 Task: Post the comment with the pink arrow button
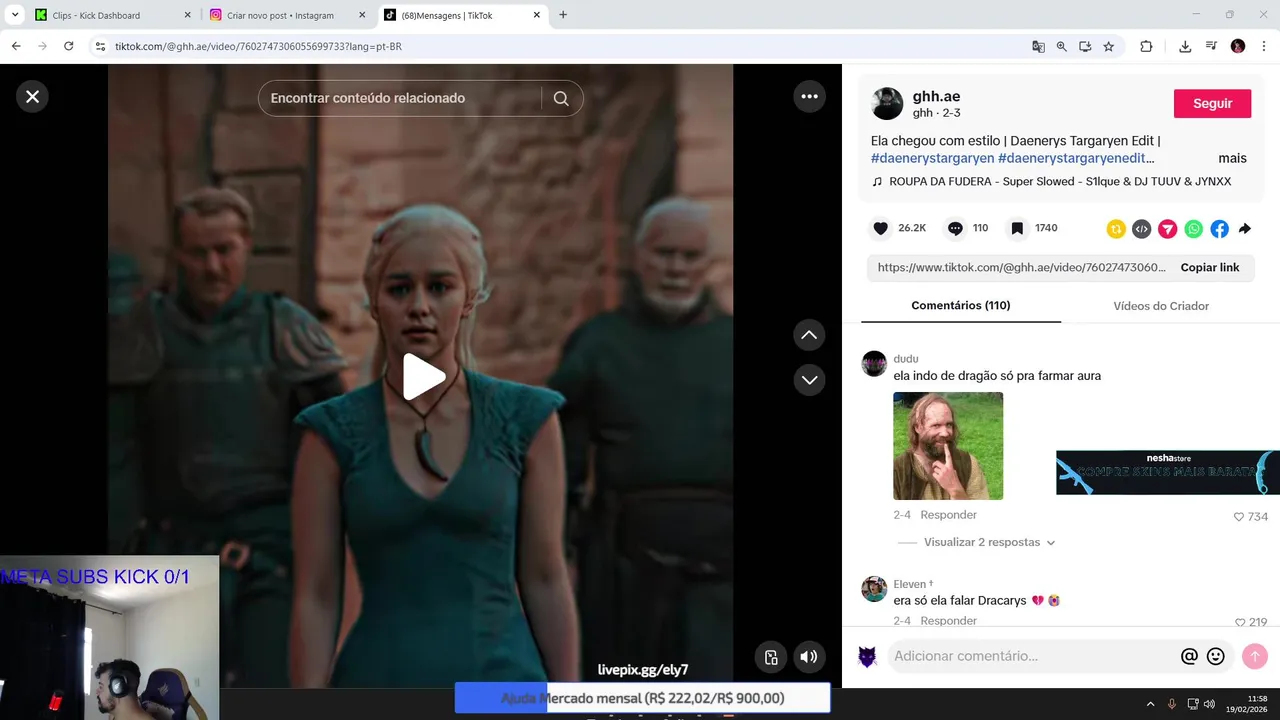[1254, 656]
